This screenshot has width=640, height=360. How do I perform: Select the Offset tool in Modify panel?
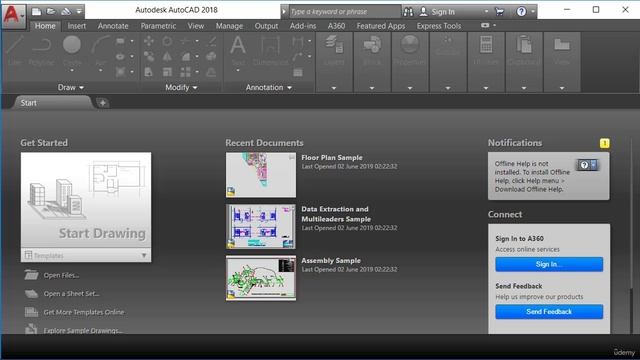pos(211,72)
